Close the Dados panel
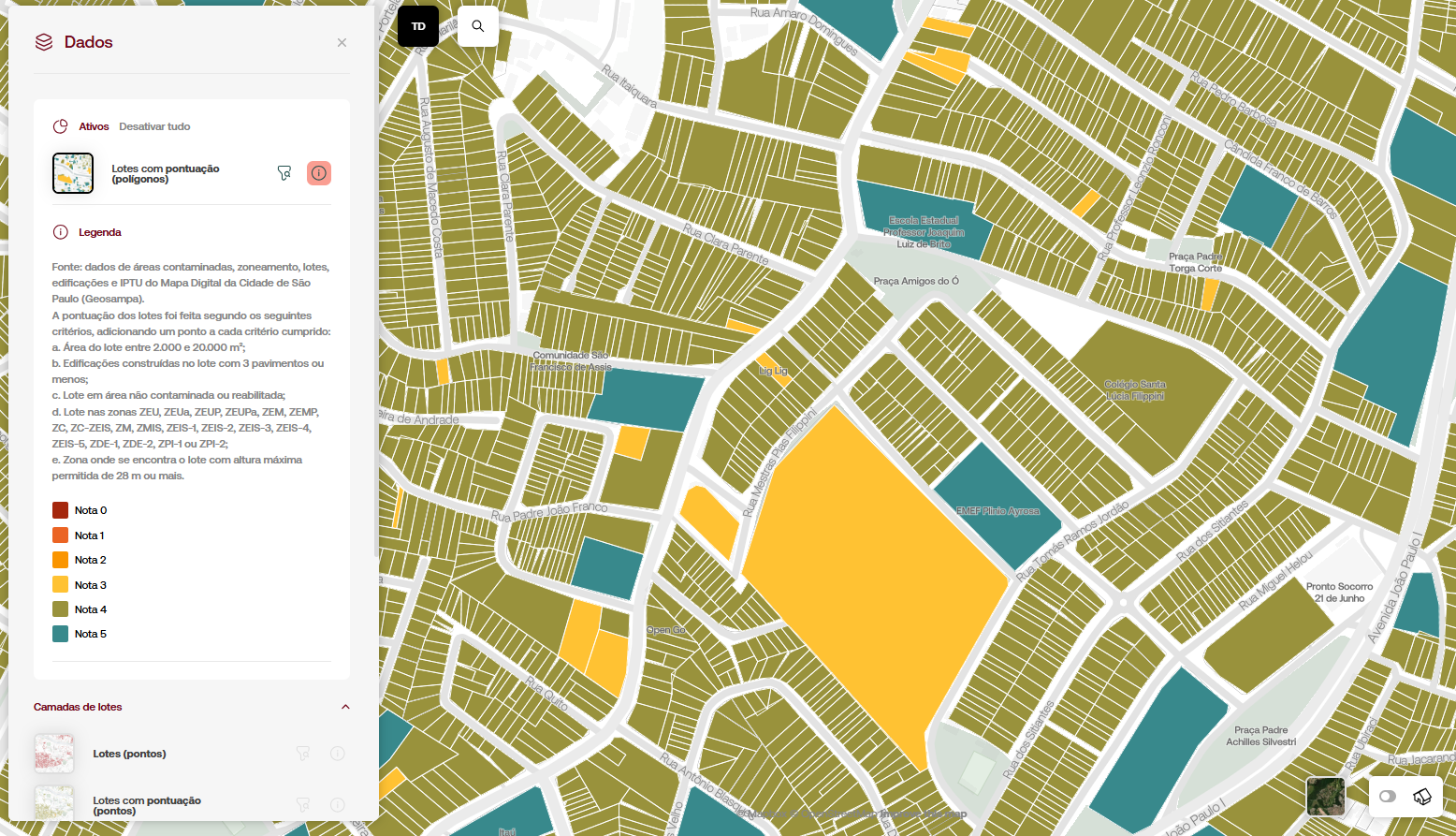Screen dimensions: 1456x836 pyautogui.click(x=342, y=43)
